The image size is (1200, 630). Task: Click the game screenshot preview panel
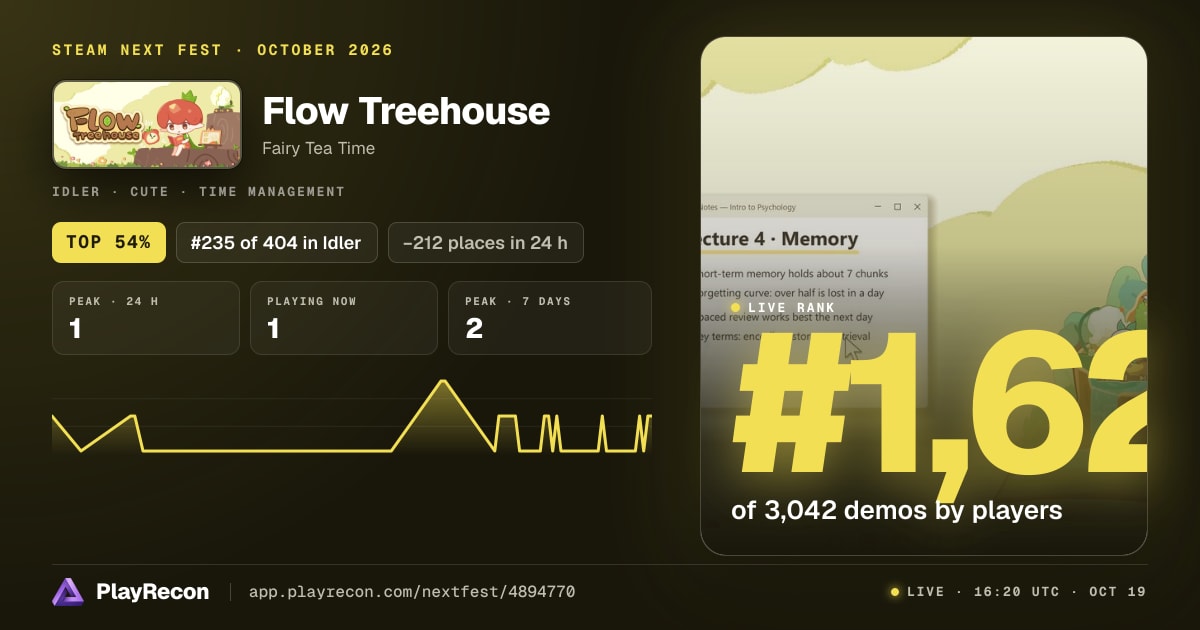(924, 296)
